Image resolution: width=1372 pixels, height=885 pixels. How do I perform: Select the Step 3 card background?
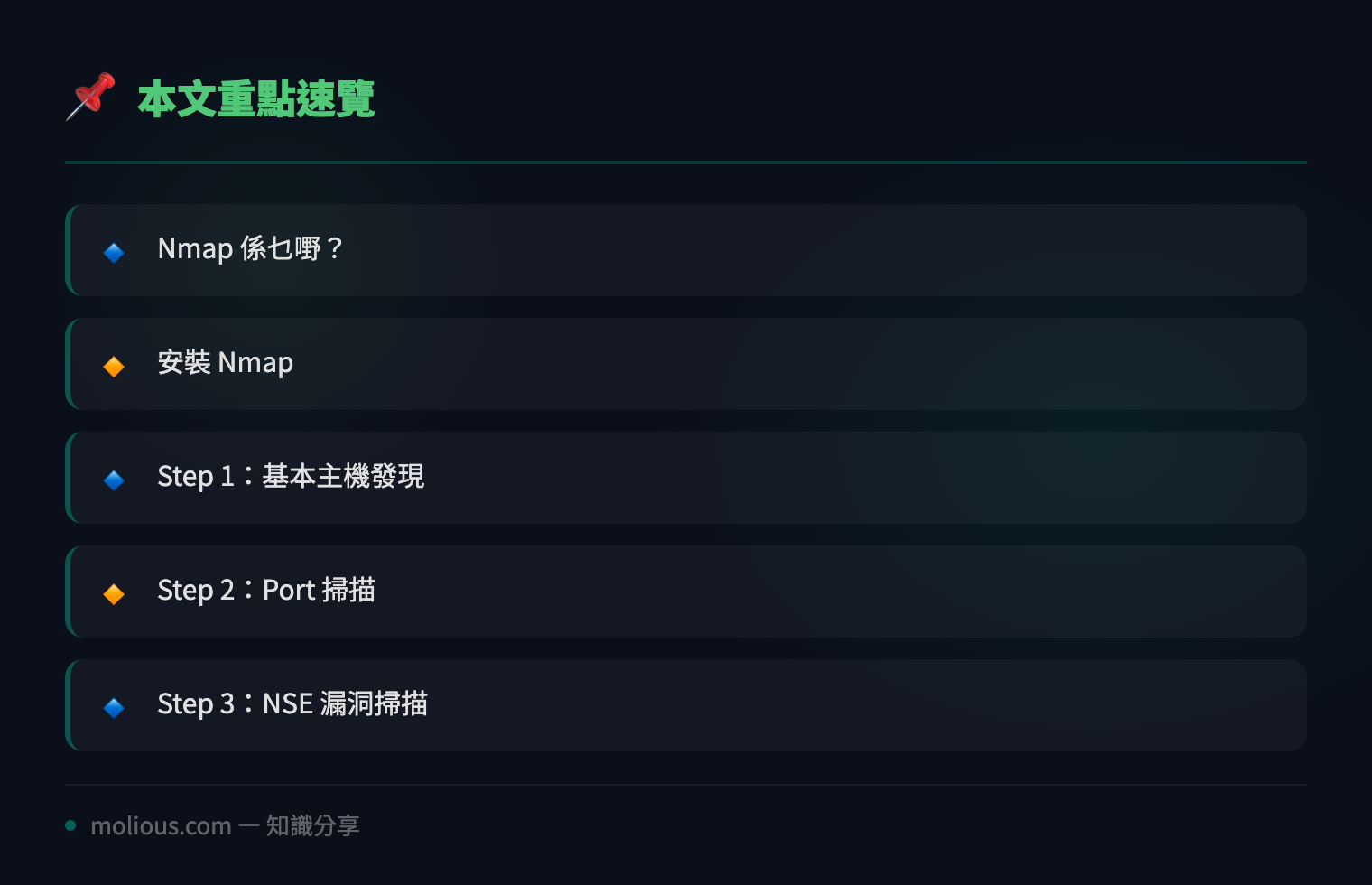686,705
